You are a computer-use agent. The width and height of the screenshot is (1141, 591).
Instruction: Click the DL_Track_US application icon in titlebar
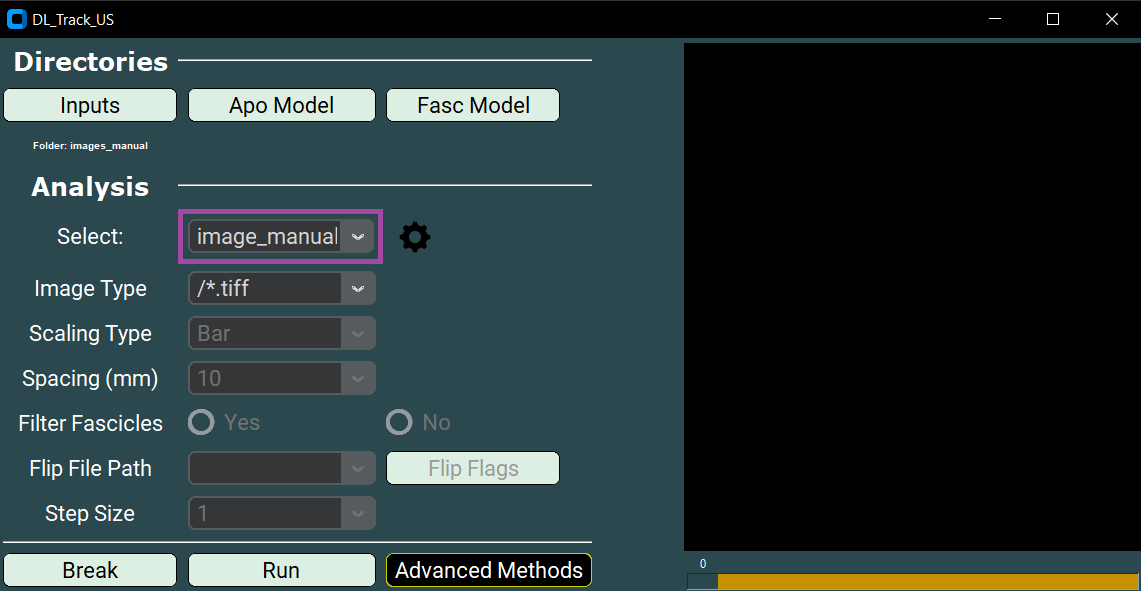[18, 18]
